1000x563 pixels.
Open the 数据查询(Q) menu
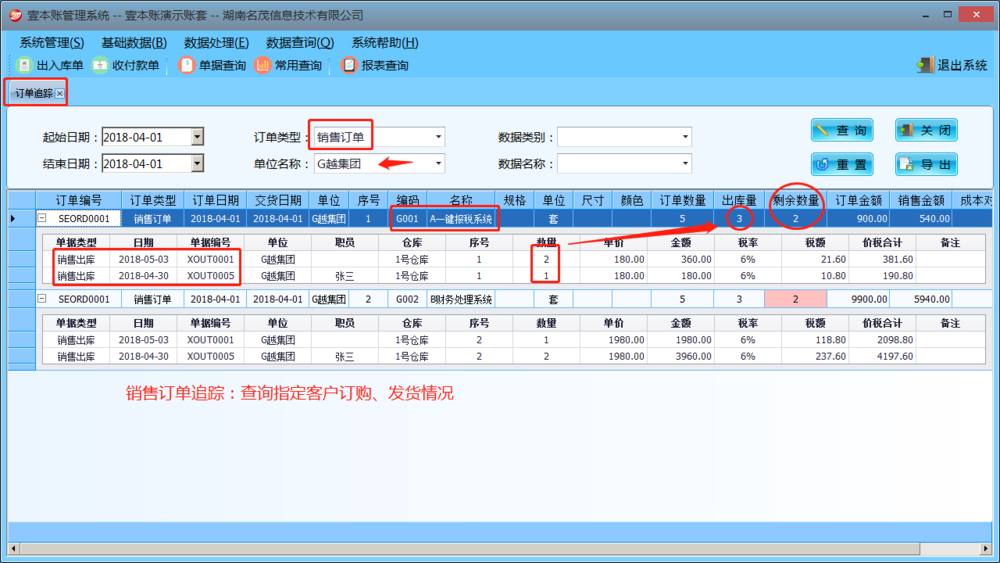click(300, 43)
